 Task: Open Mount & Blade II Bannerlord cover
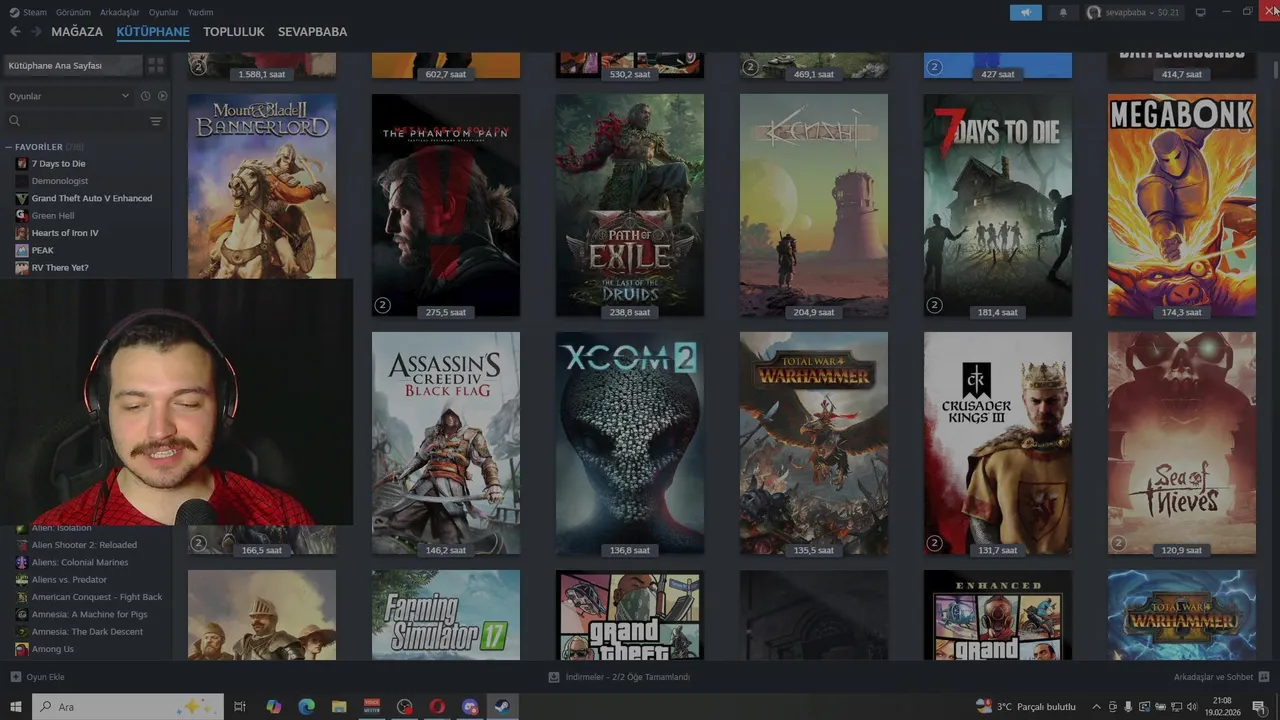[x=262, y=187]
